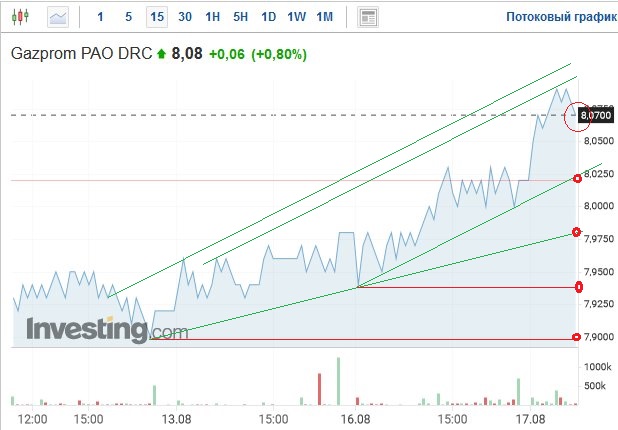Click the (+0,80%) percent change
Image resolution: width=618 pixels, height=430 pixels.
pyautogui.click(x=279, y=54)
